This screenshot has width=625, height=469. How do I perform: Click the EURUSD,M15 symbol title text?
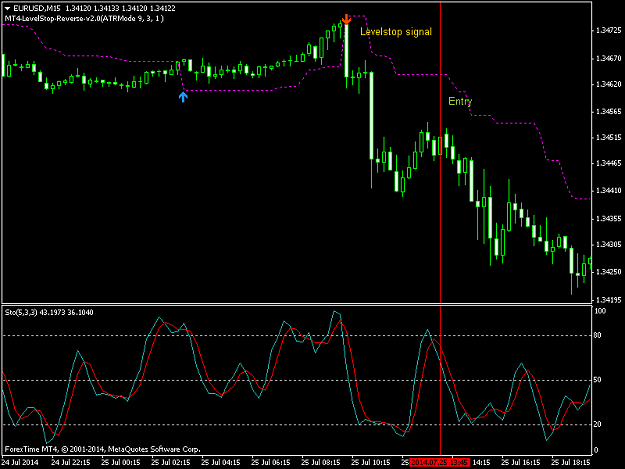[37, 8]
